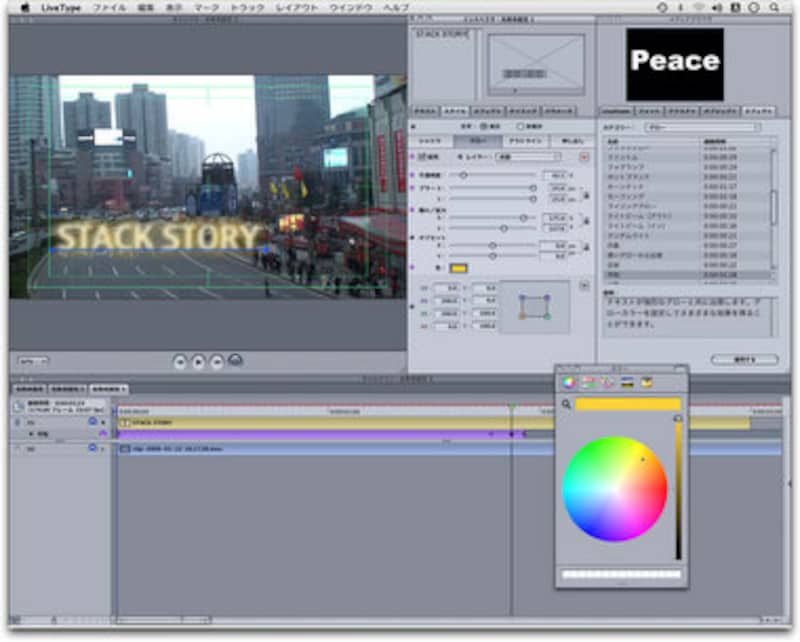Click the yellow glow color swatch

point(459,268)
